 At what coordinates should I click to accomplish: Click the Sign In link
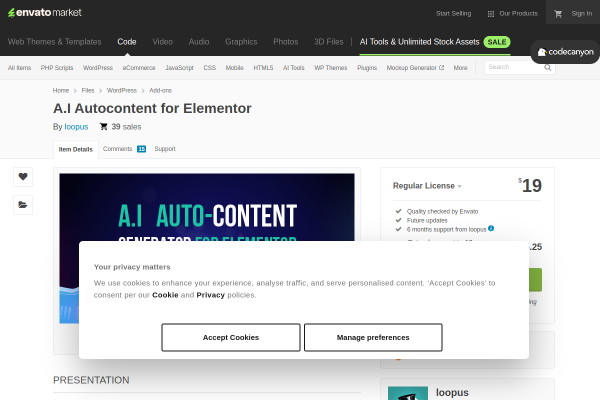[x=582, y=13]
